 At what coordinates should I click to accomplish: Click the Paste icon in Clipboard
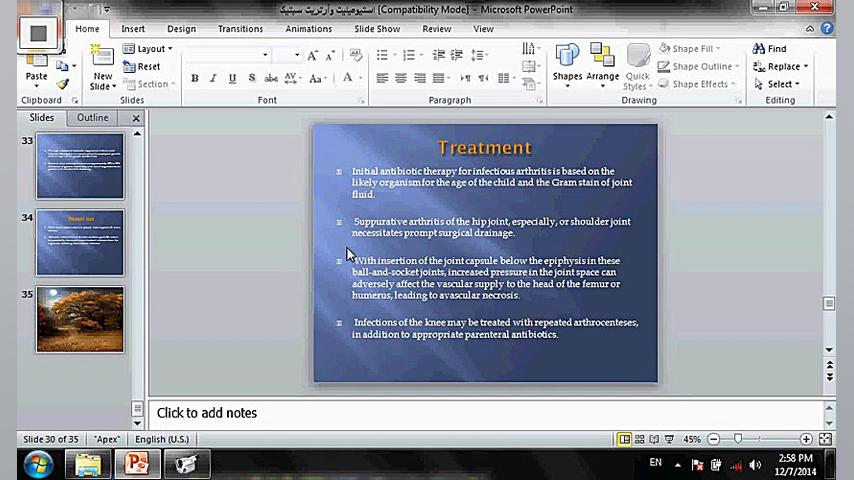[x=36, y=62]
